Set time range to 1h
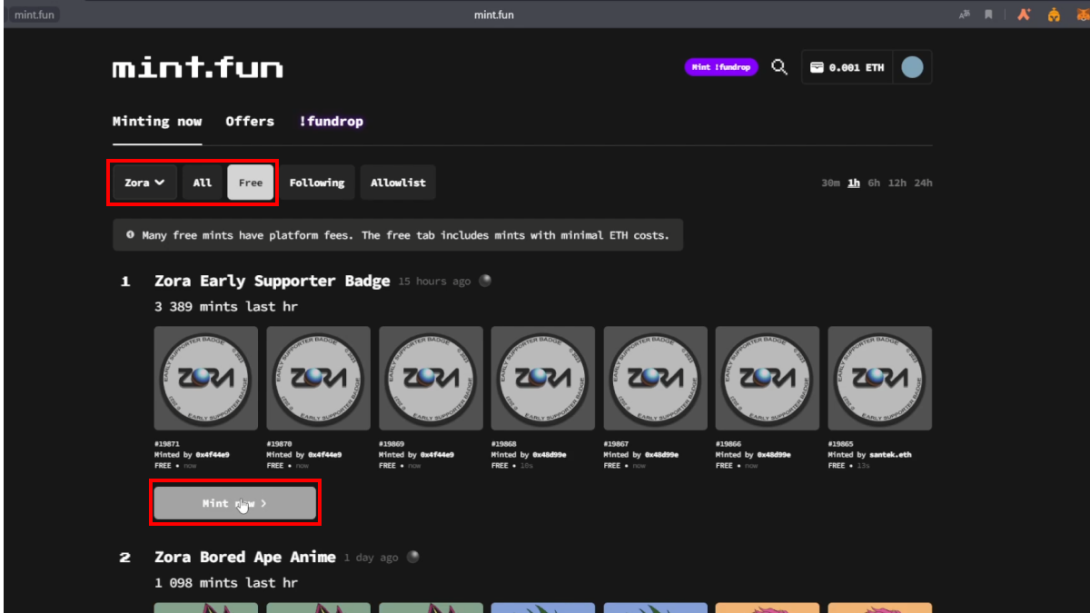Screen dimensions: 1090x613 point(854,183)
